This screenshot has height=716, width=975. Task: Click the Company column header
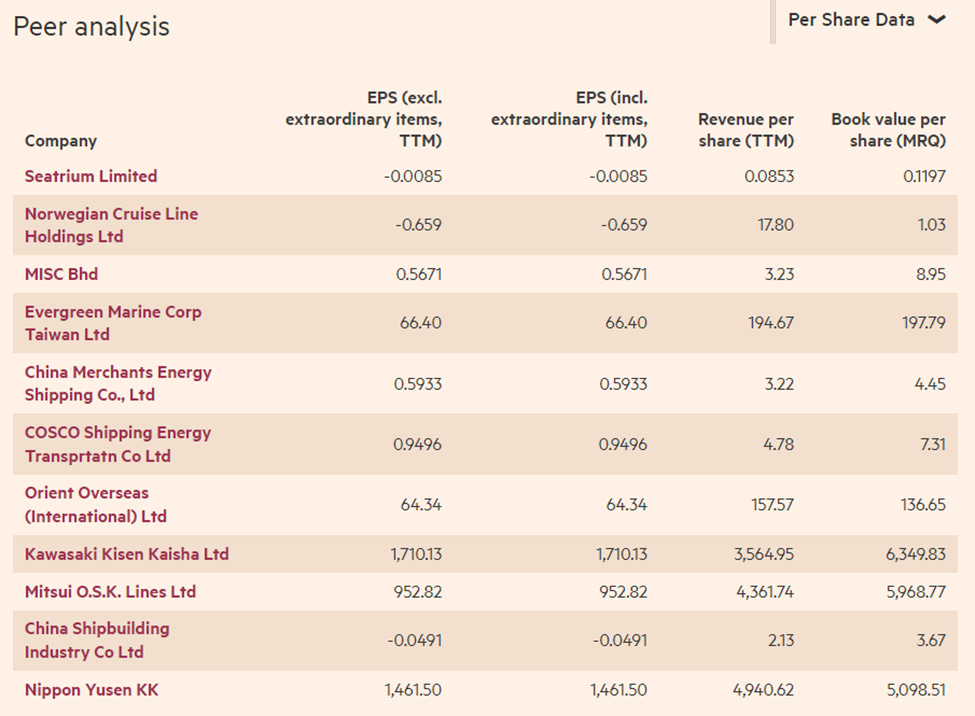(61, 141)
